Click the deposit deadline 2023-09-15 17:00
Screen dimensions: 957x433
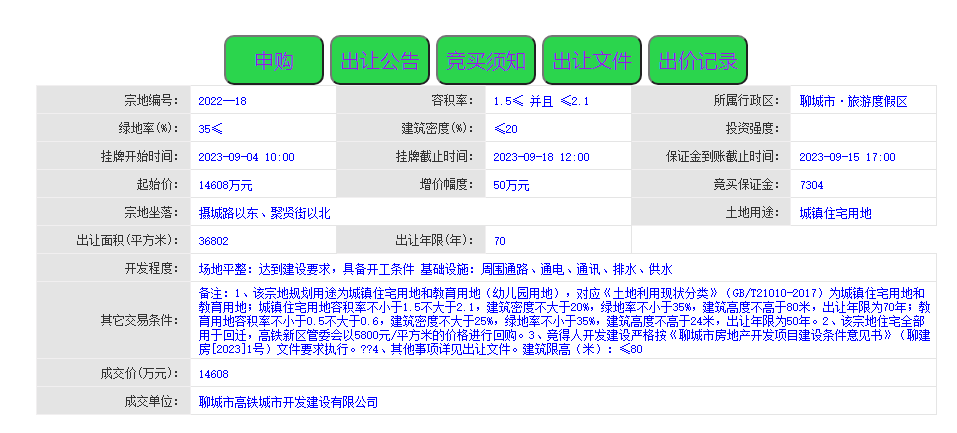[847, 157]
